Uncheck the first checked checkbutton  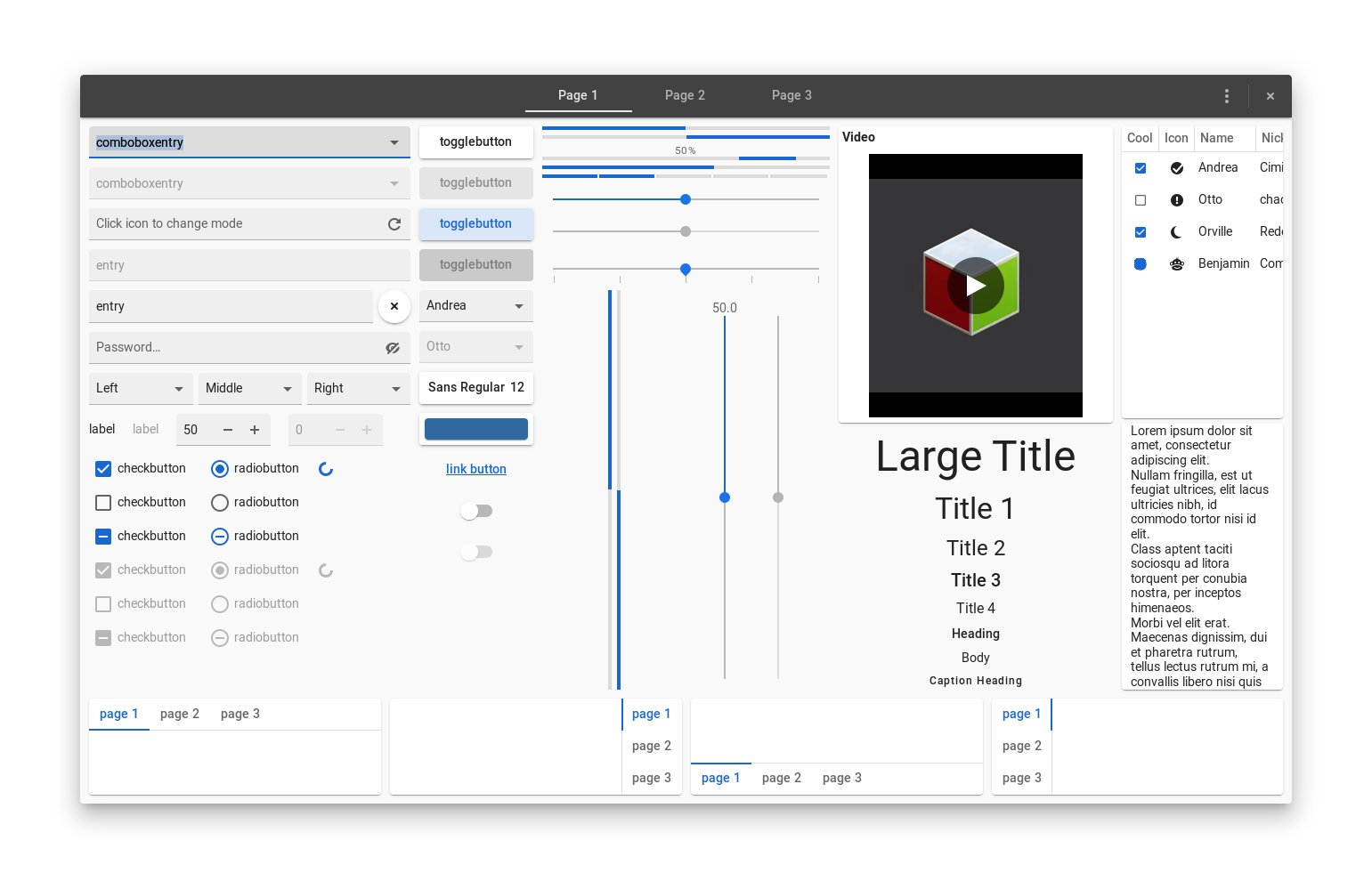coord(103,469)
